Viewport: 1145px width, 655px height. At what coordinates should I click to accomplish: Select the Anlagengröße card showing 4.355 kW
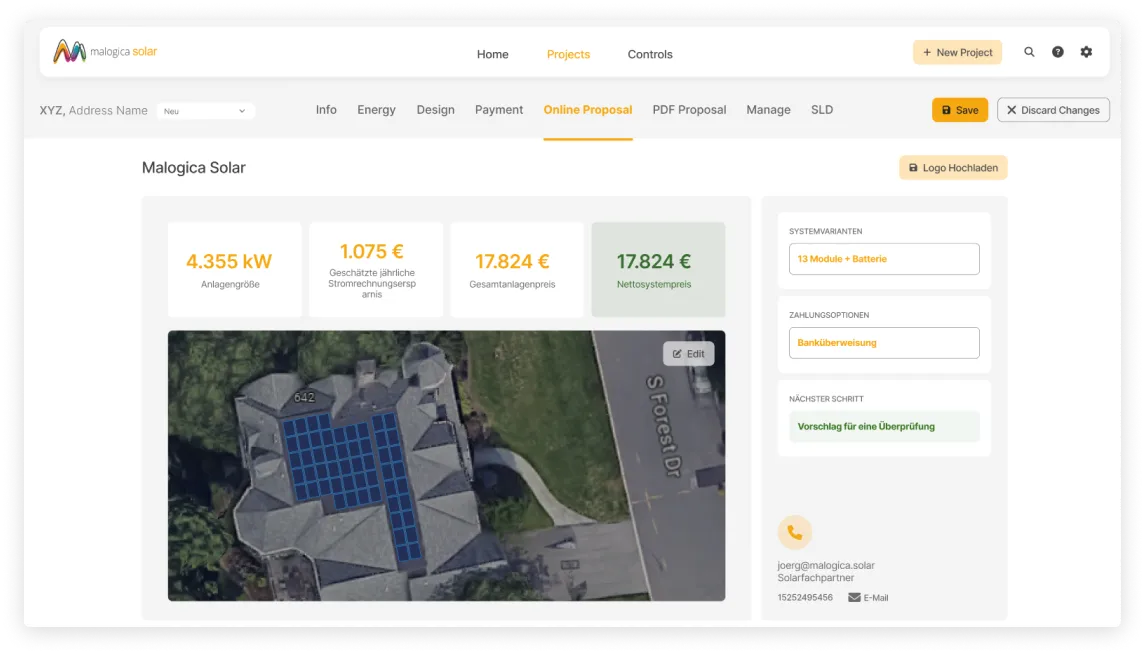tap(234, 269)
